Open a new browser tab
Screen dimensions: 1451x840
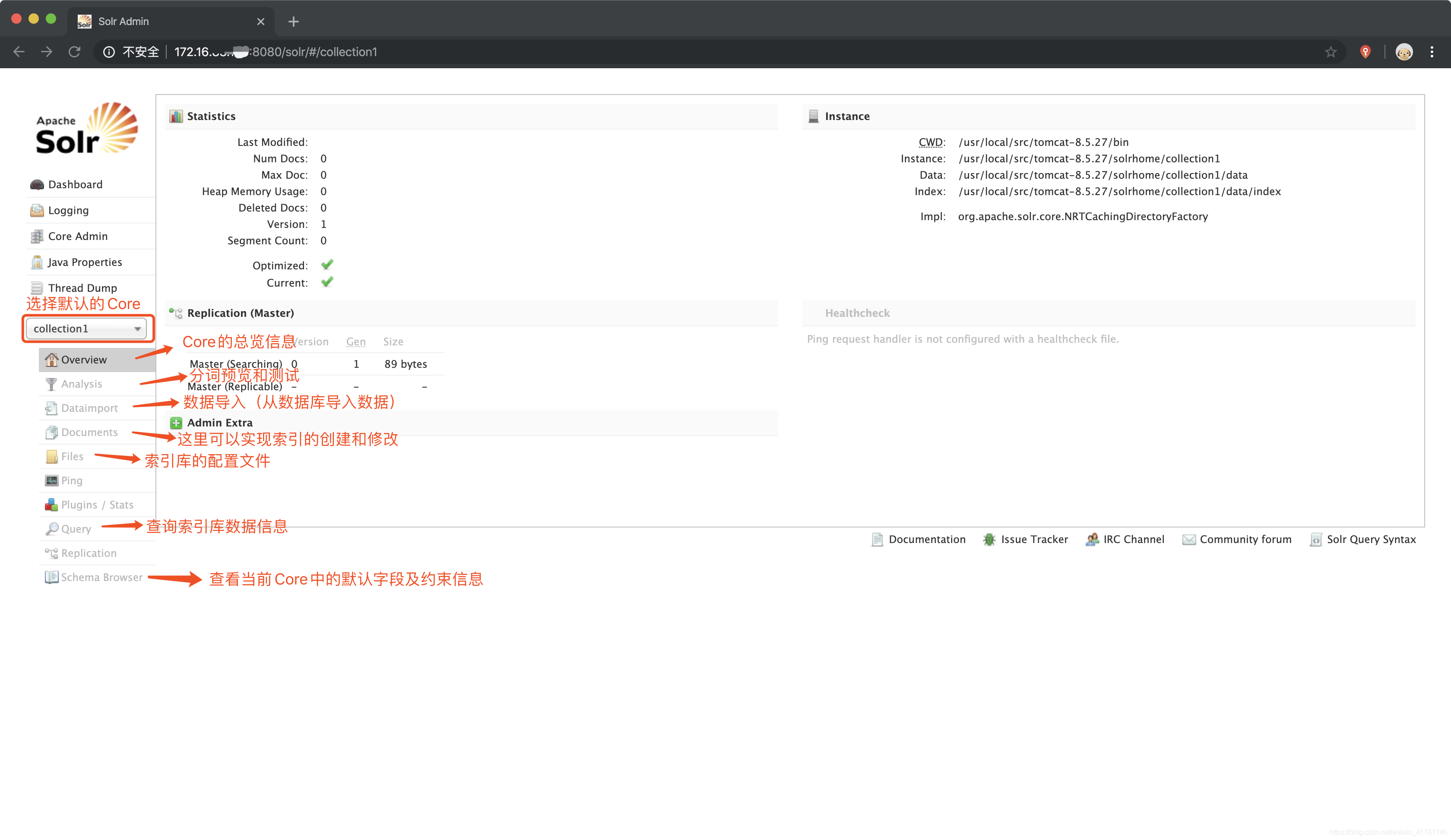point(294,22)
